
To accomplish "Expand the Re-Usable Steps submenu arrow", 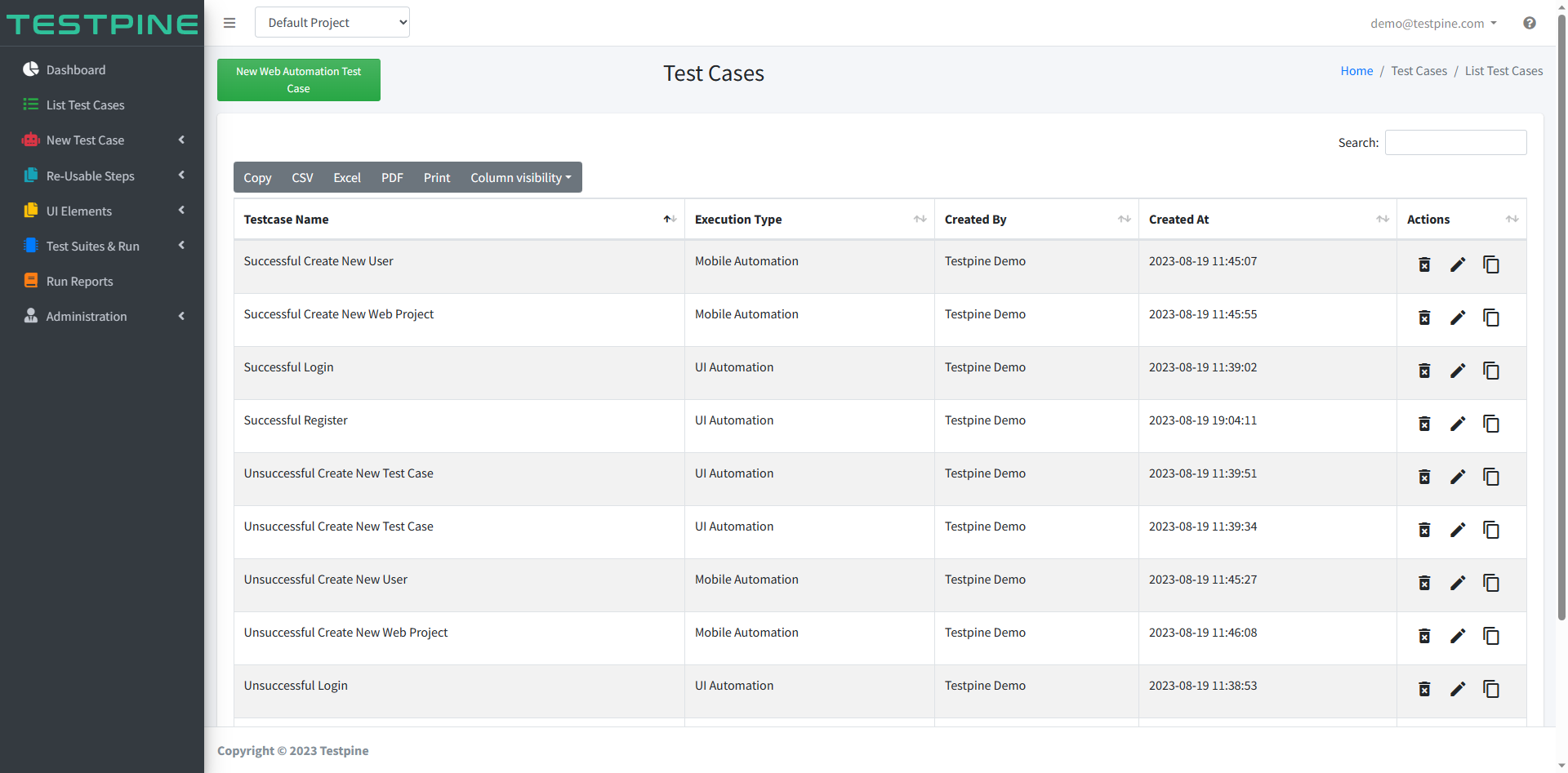I will click(x=181, y=175).
